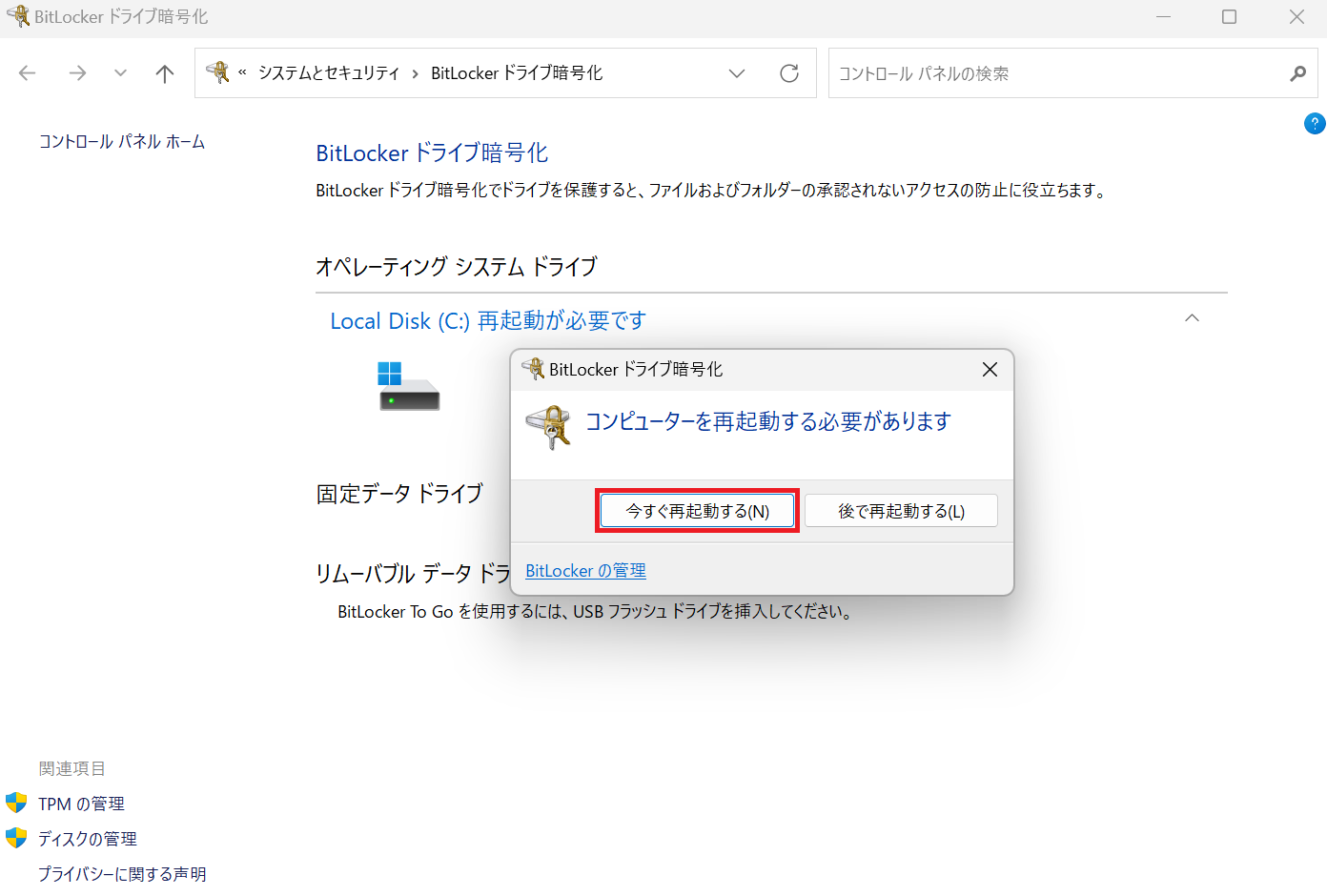
Task: Select システムとセキュリティ breadcrumb
Action: point(329,73)
